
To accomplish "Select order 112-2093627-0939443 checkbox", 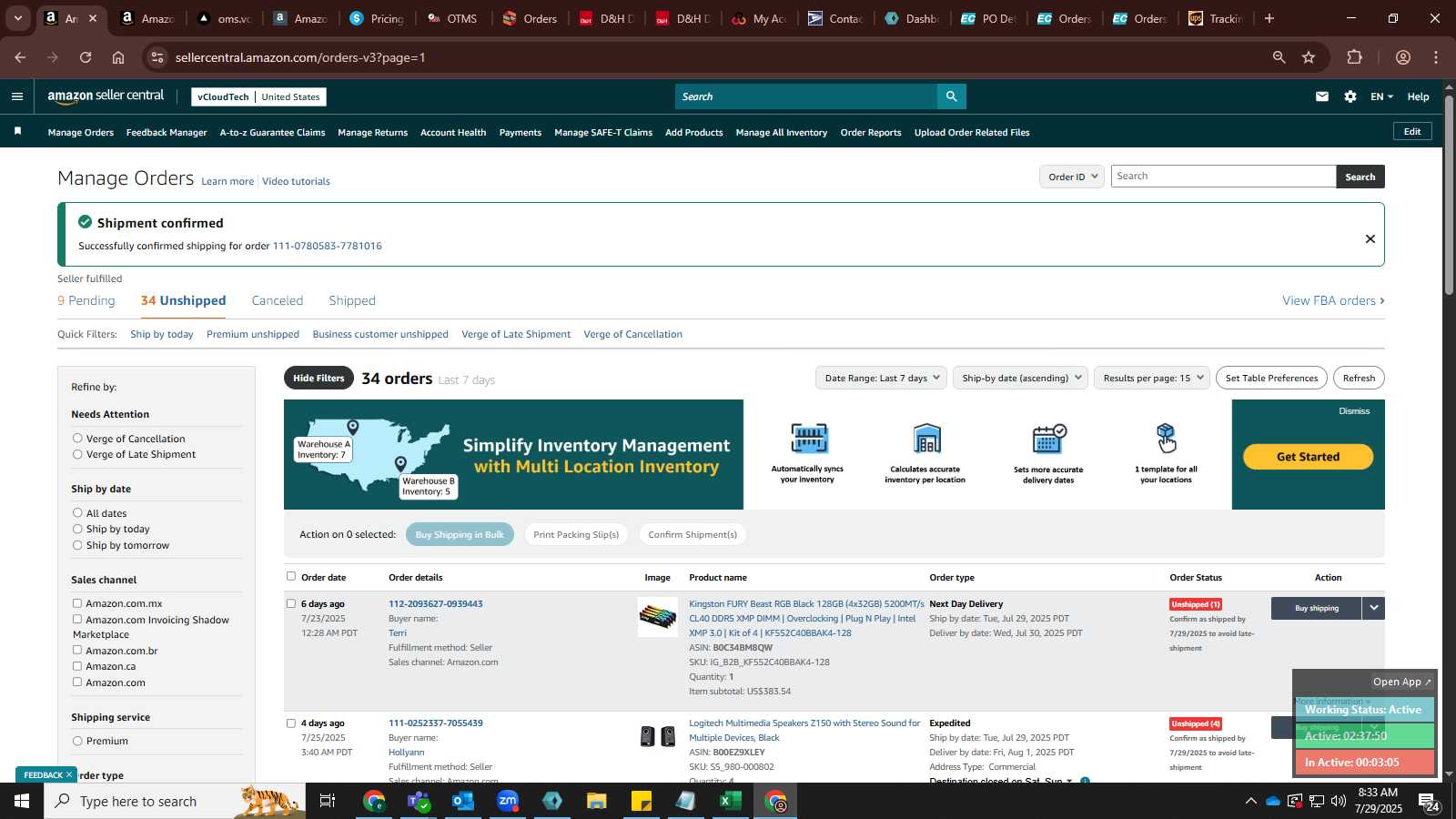I will pos(291,603).
